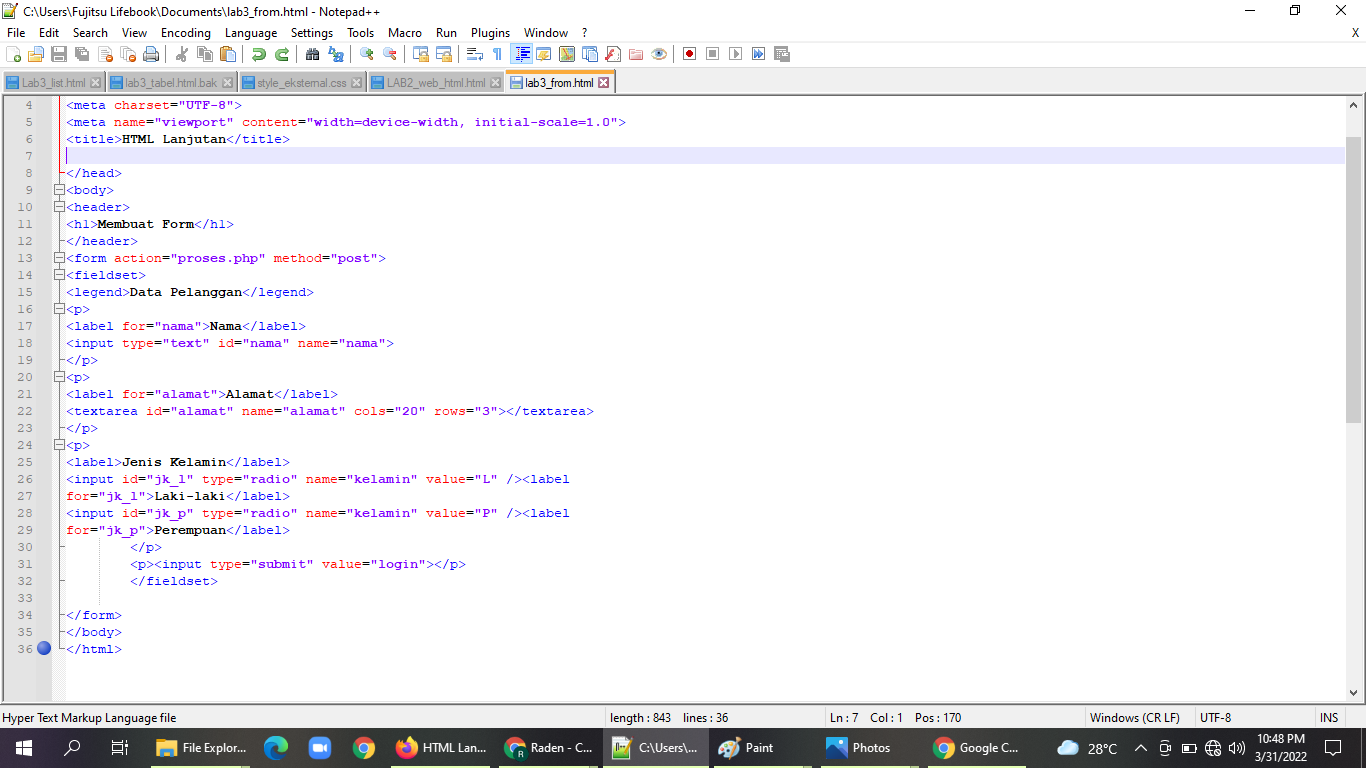Open the Encoding menu
1366x768 pixels.
coord(186,33)
